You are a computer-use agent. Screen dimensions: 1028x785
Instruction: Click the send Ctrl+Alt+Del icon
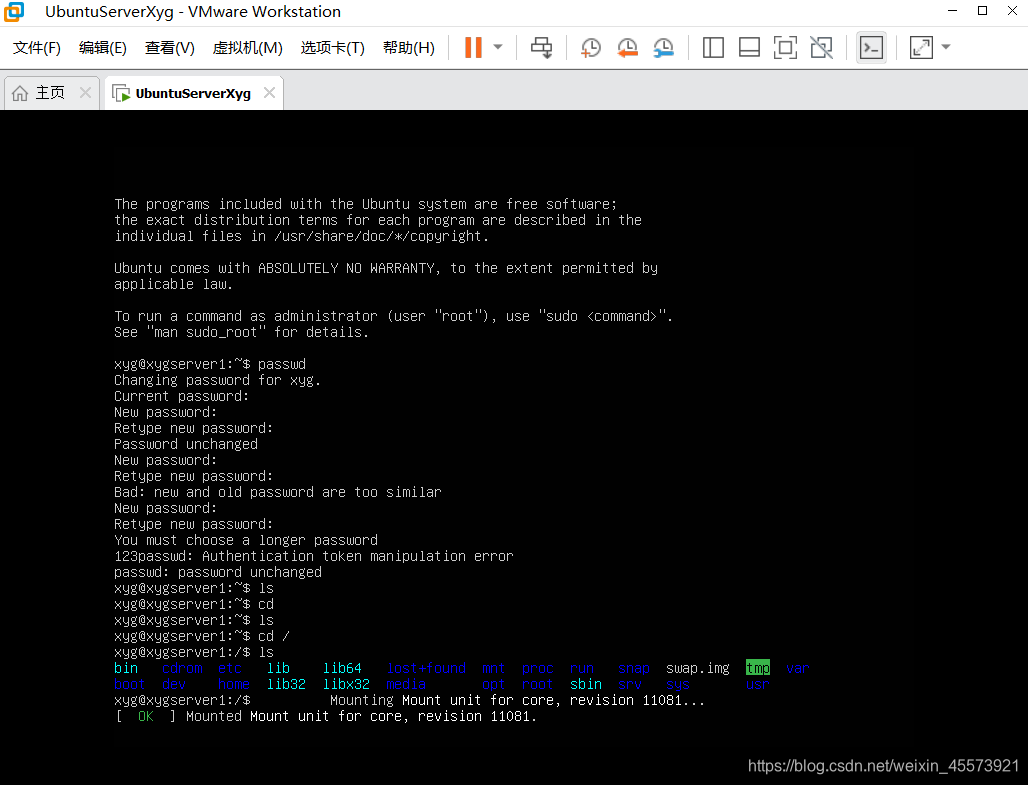(x=542, y=47)
